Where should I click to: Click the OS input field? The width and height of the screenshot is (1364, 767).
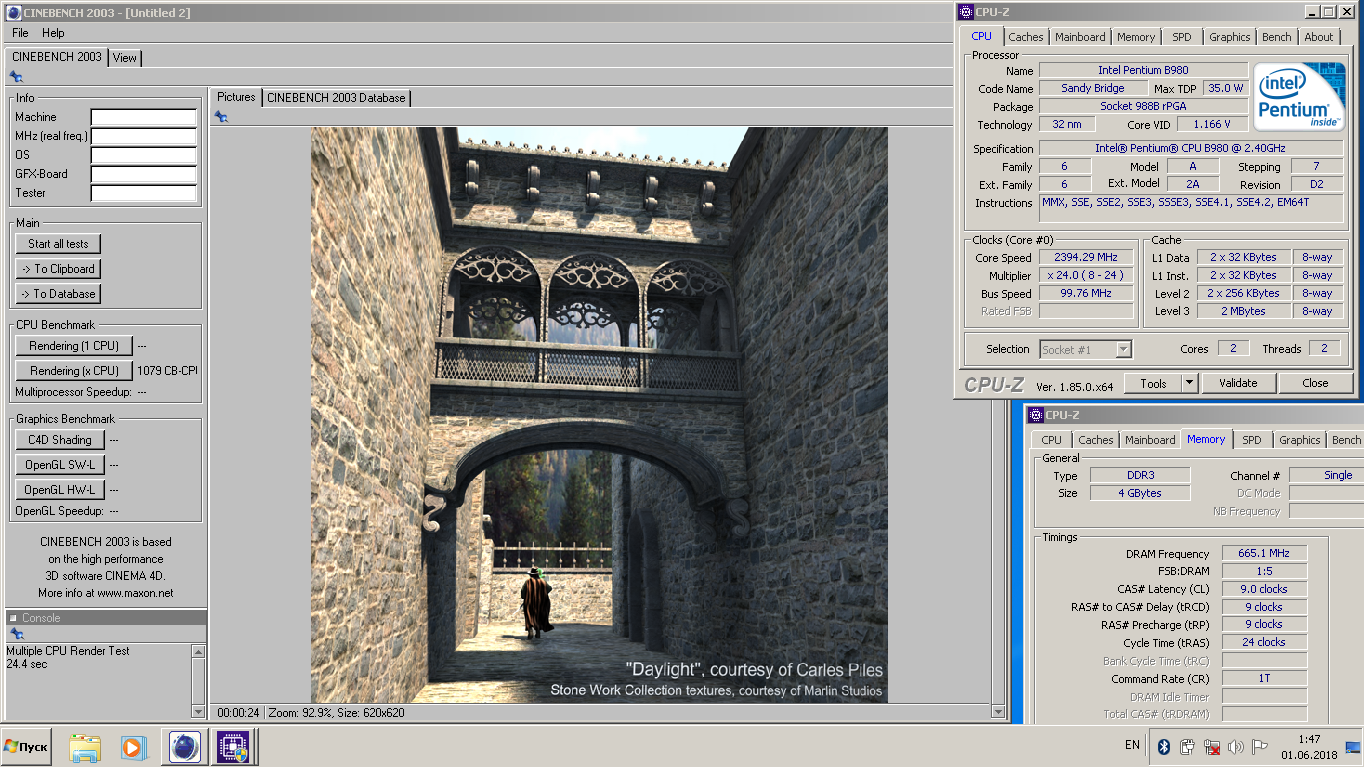coord(144,156)
